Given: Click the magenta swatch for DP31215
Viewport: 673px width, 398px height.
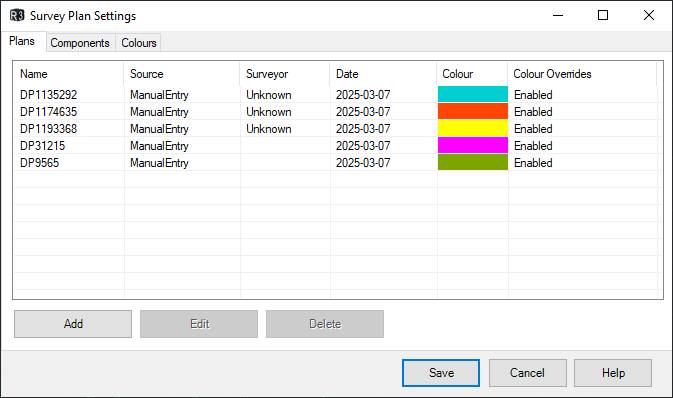Looking at the screenshot, I should [x=473, y=146].
